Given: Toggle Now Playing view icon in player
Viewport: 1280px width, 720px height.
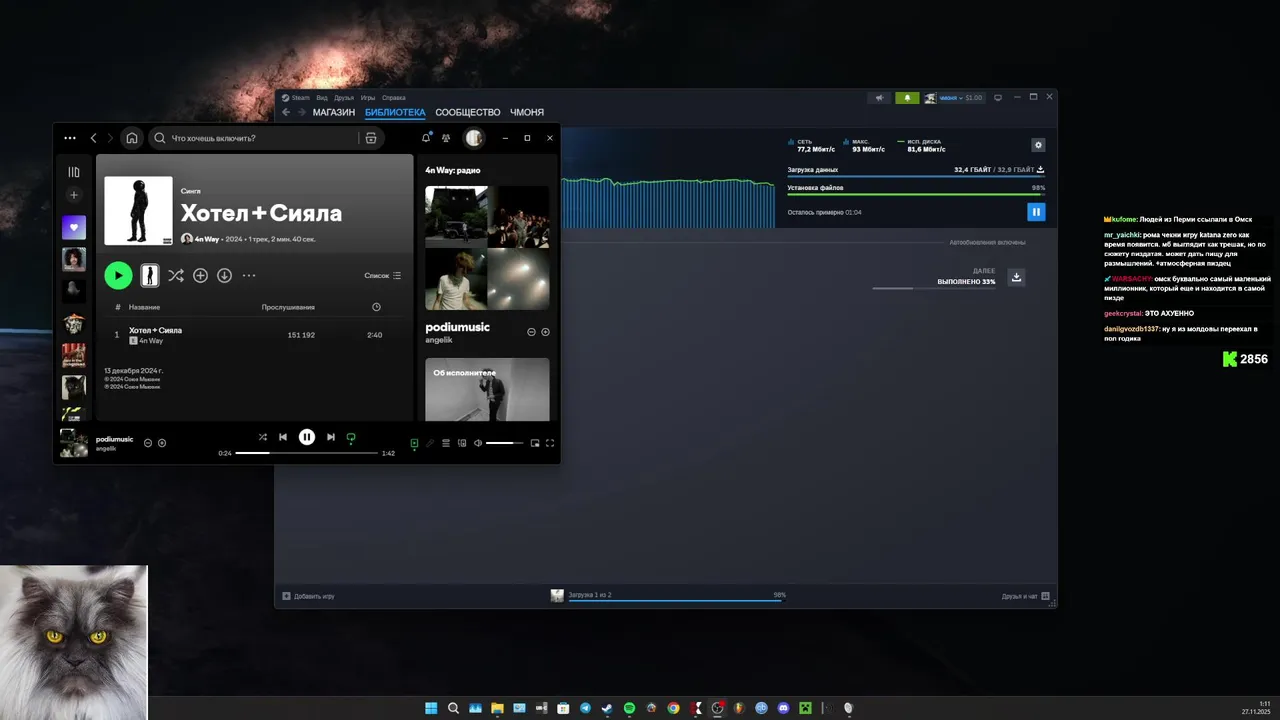Looking at the screenshot, I should (x=414, y=443).
